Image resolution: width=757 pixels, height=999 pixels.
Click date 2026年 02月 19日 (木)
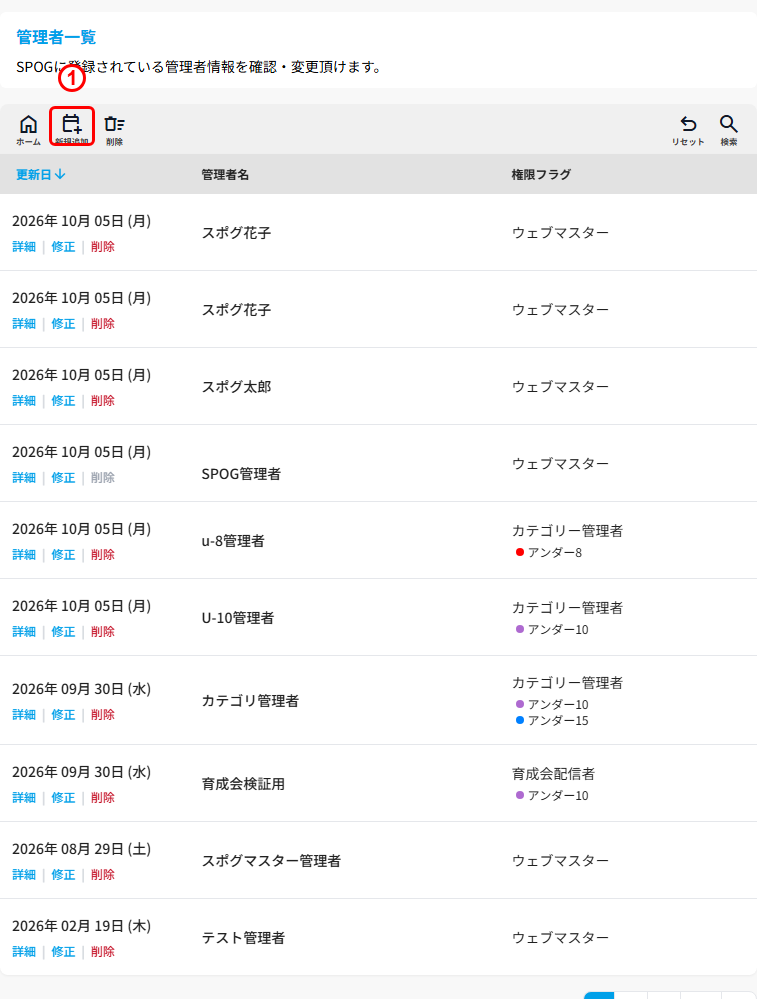[x=82, y=926]
